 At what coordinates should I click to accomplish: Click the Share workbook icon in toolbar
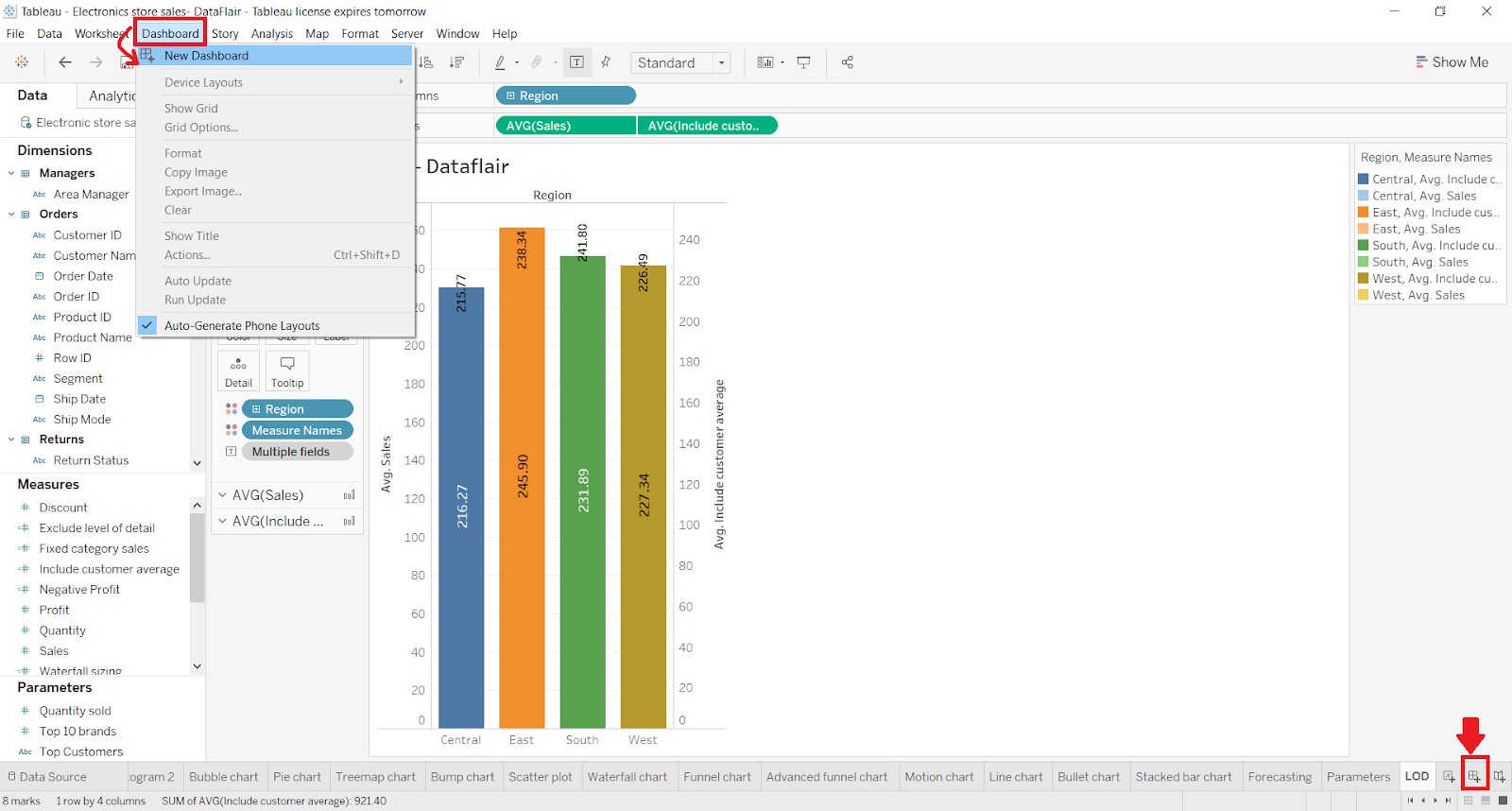(847, 62)
